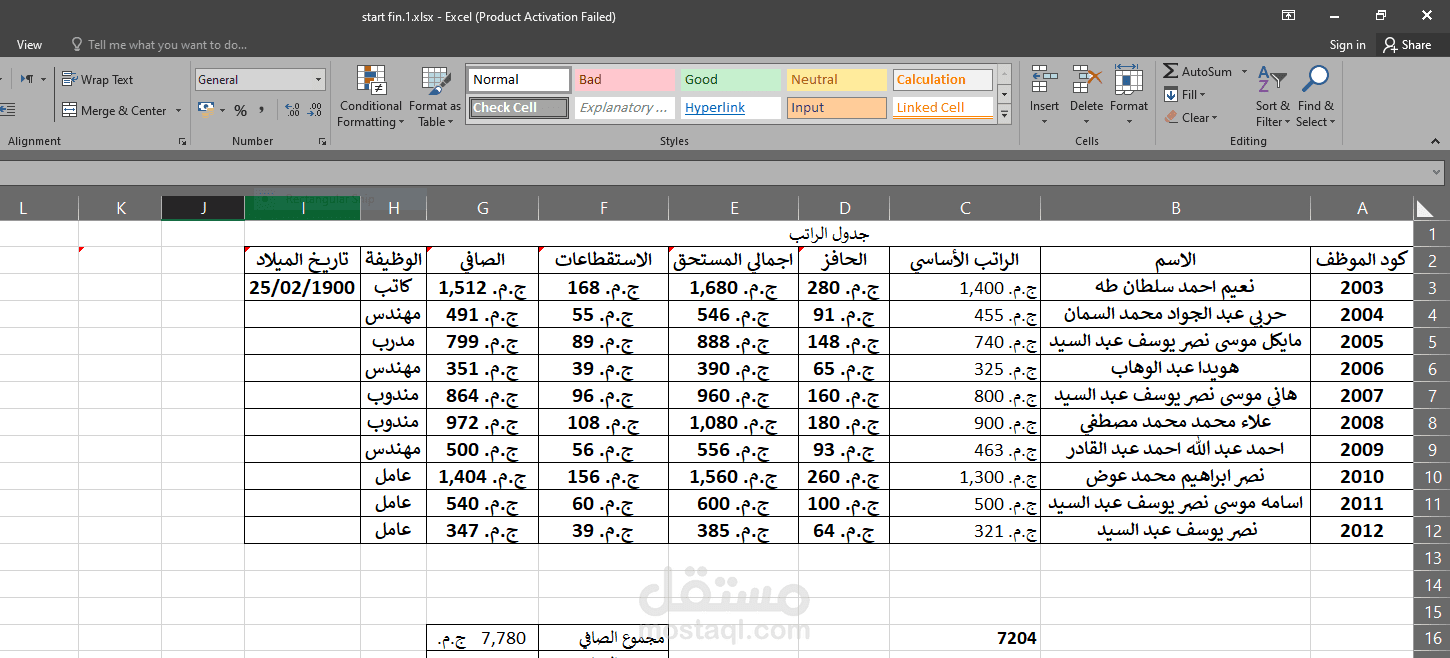Apply the Linked Cell style
Image resolution: width=1450 pixels, height=658 pixels.
pos(943,108)
